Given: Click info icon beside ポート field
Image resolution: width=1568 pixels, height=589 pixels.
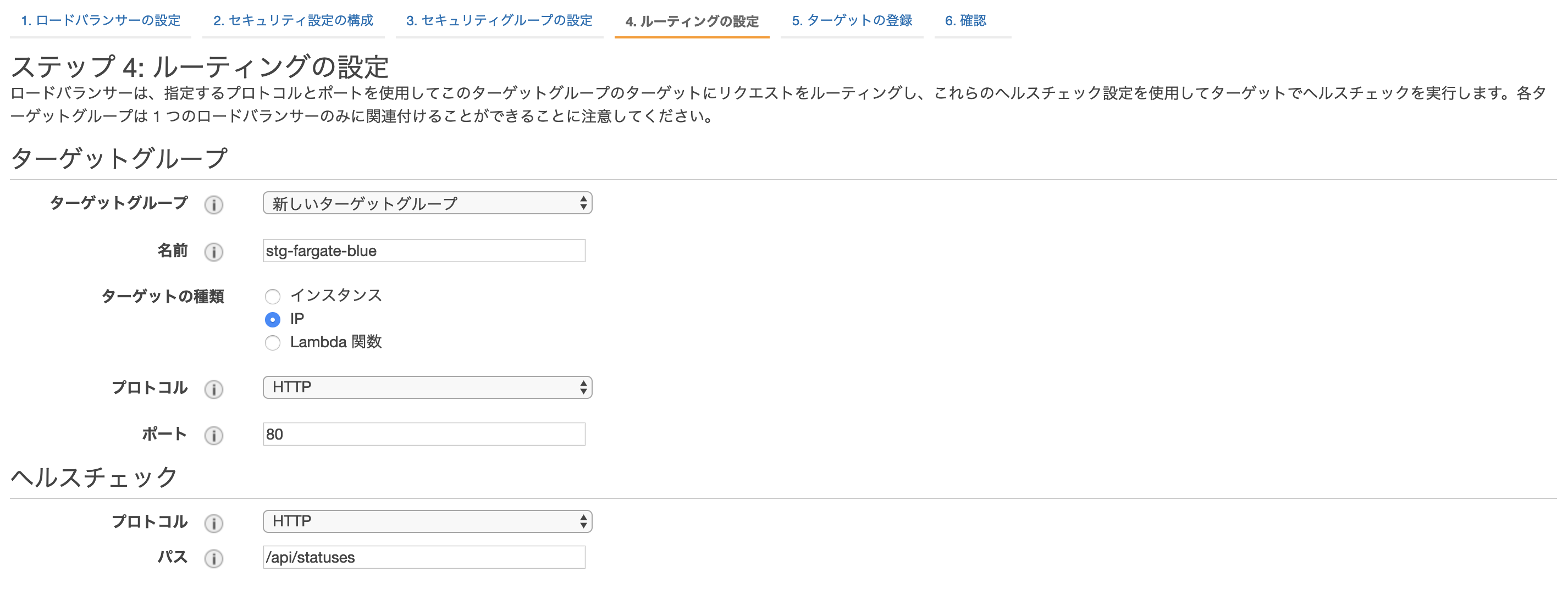Looking at the screenshot, I should 214,435.
